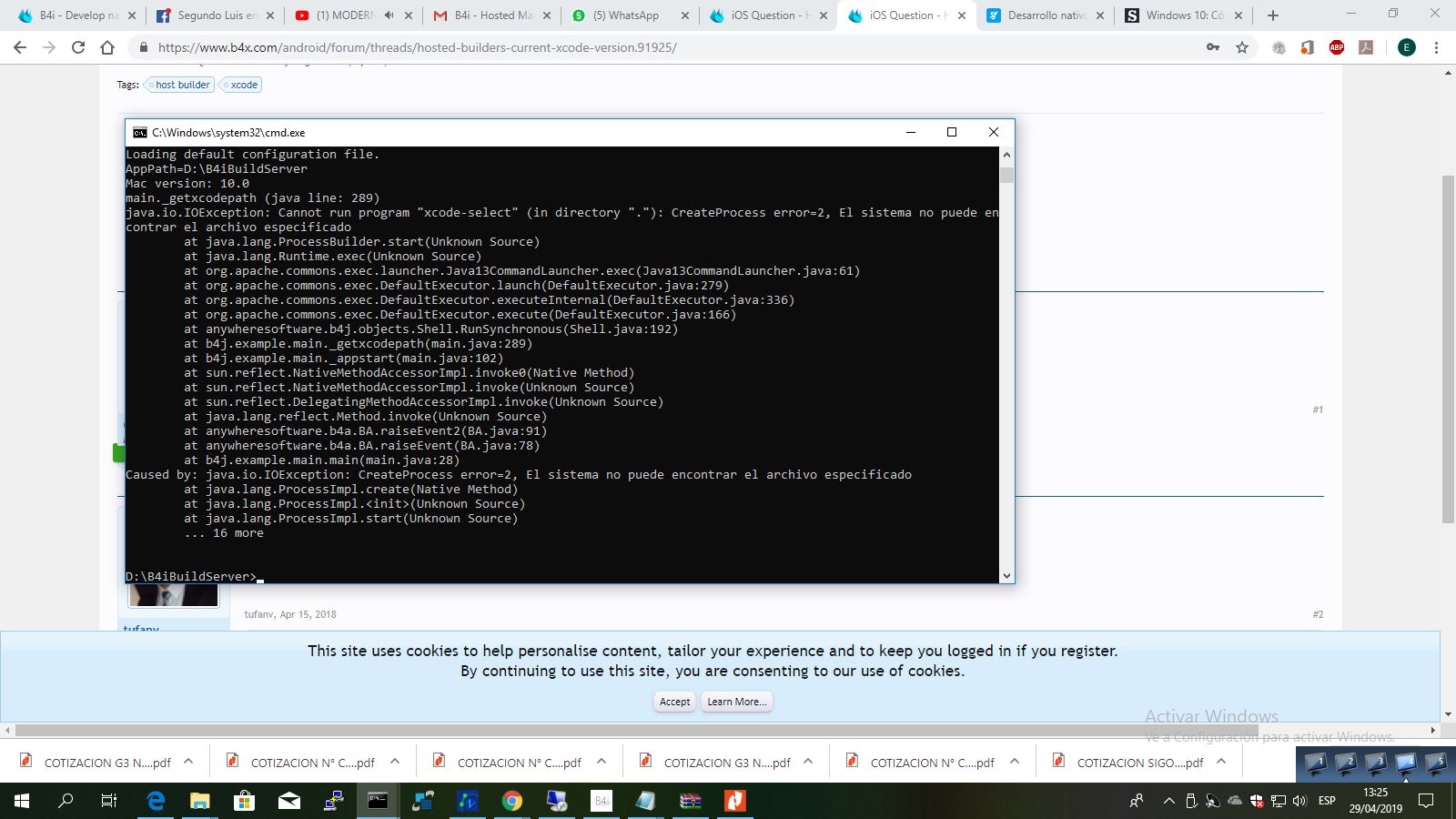
Task: Close the 'Desarrollo nativo' tab
Action: 1099,15
